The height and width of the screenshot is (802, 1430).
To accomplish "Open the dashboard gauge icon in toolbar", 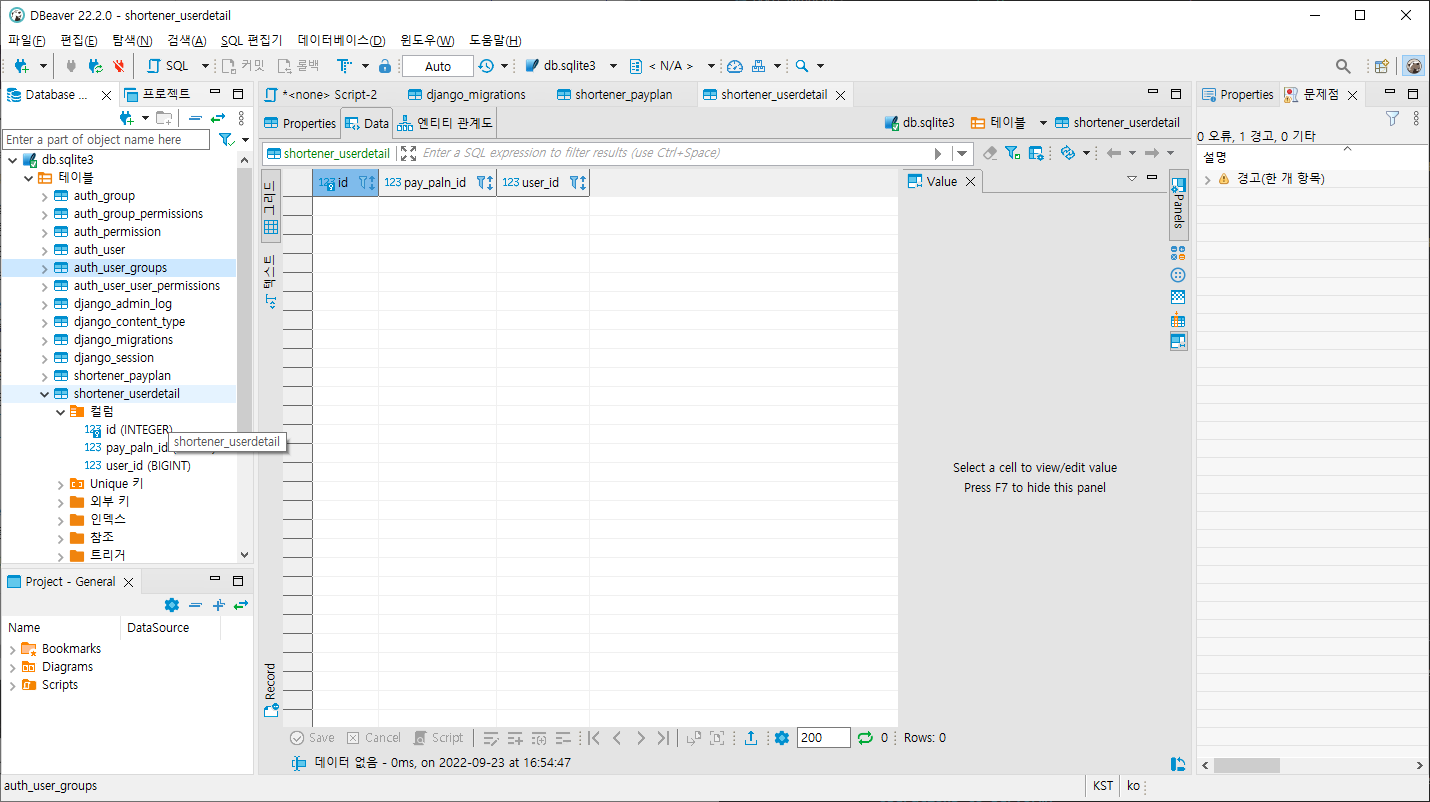I will coord(735,66).
